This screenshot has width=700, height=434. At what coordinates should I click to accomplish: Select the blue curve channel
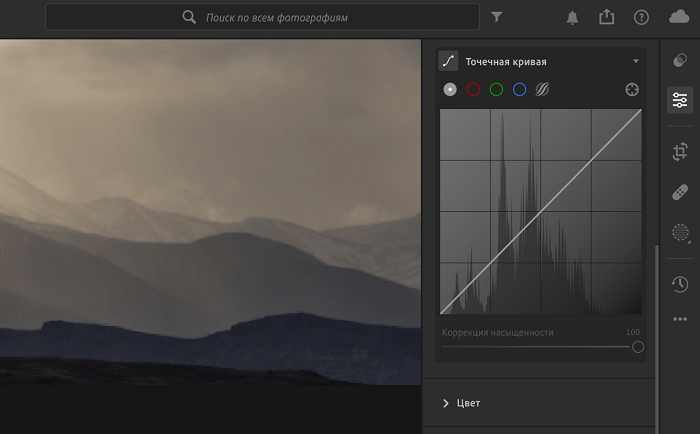tap(520, 90)
